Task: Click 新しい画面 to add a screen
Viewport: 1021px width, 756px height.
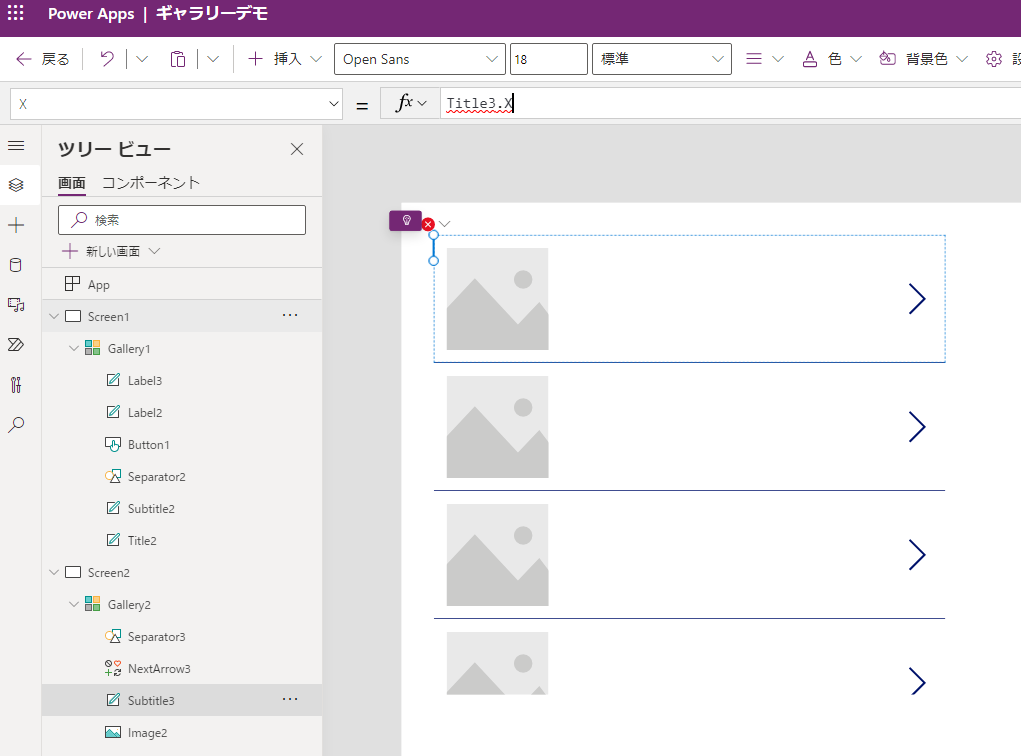Action: click(x=111, y=251)
